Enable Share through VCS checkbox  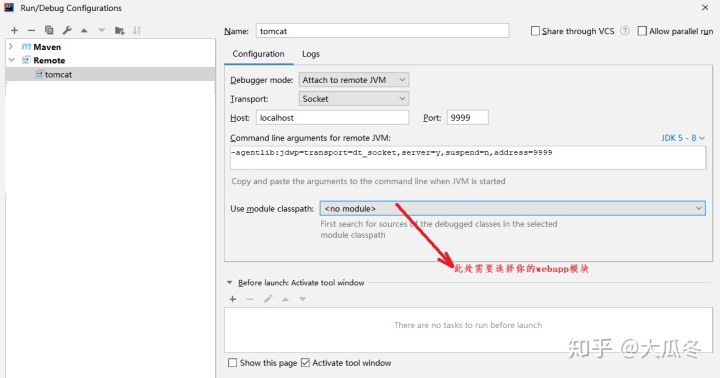pyautogui.click(x=535, y=31)
